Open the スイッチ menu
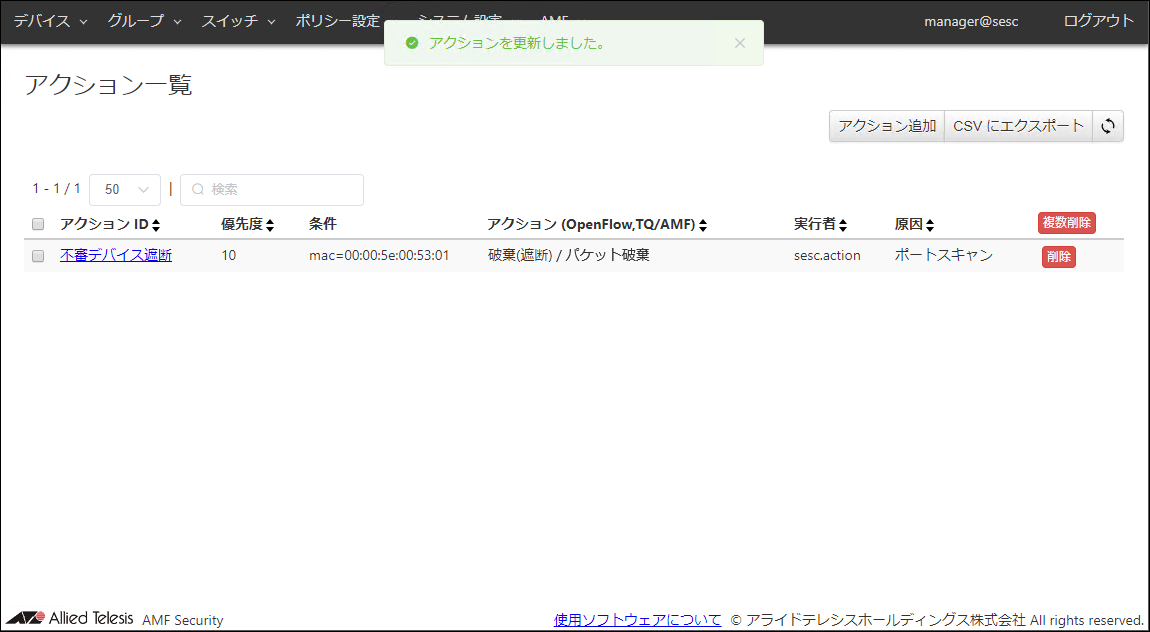This screenshot has width=1150, height=632. point(238,21)
